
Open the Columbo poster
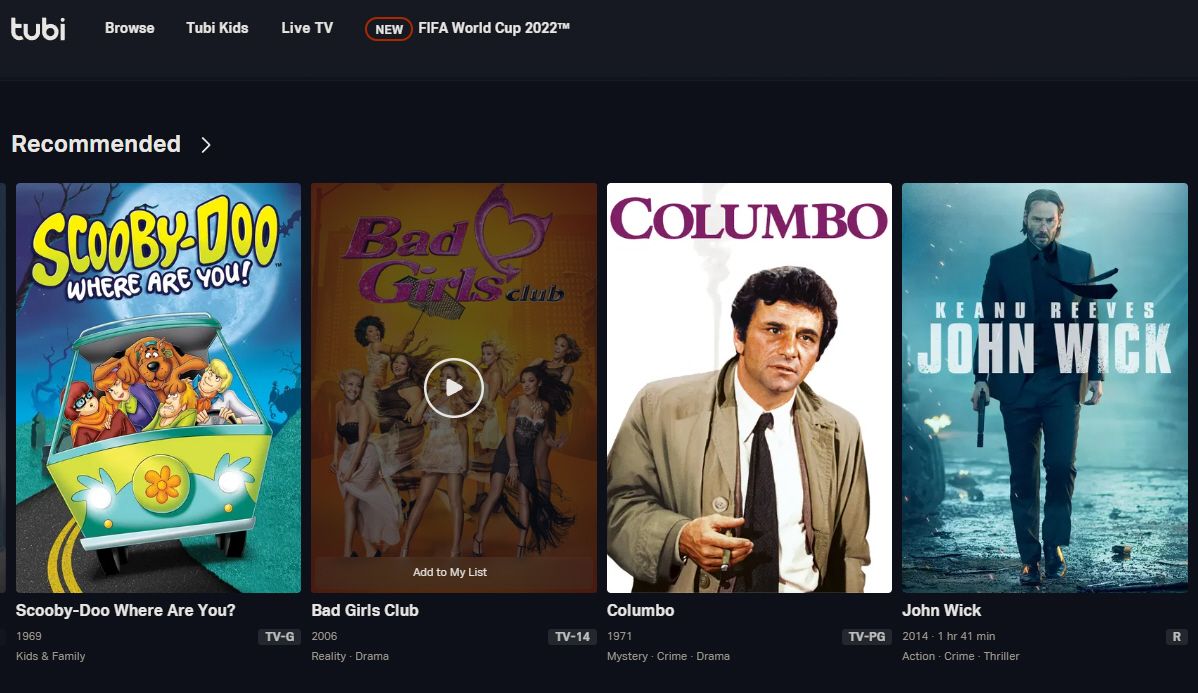pyautogui.click(x=749, y=387)
